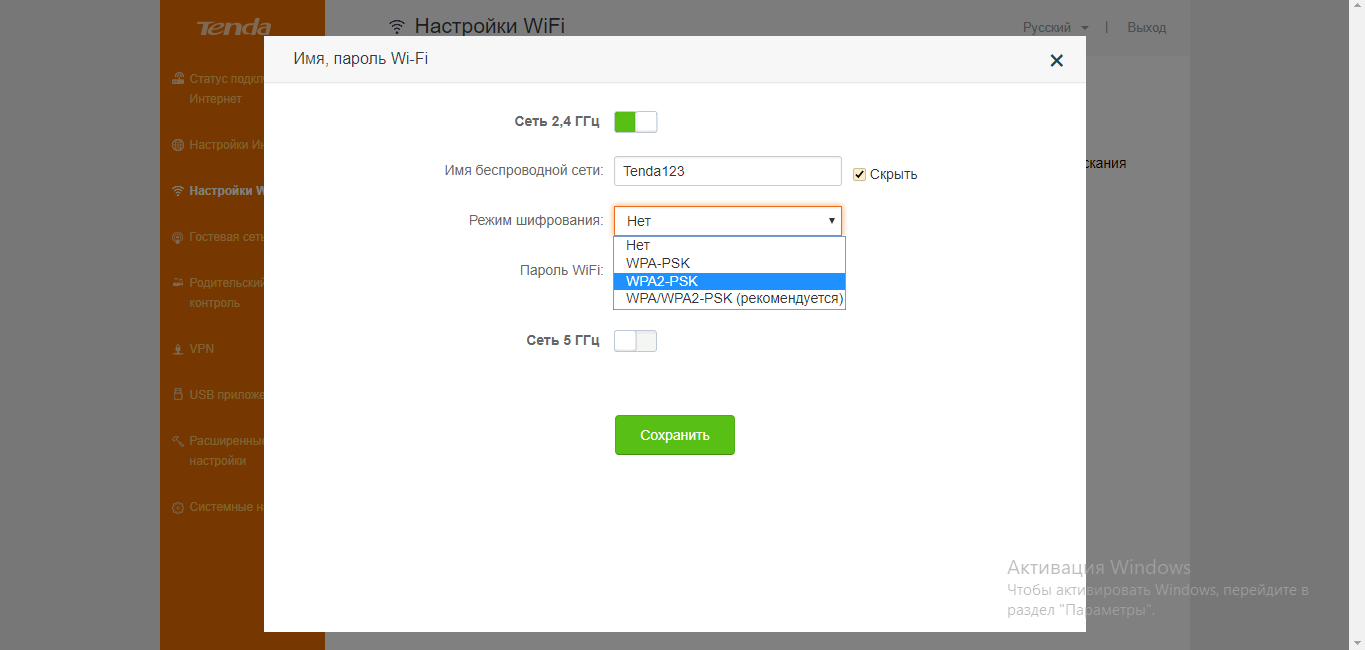Click the Сеть 5 ГГц label
The image size is (1365, 650).
click(x=563, y=341)
